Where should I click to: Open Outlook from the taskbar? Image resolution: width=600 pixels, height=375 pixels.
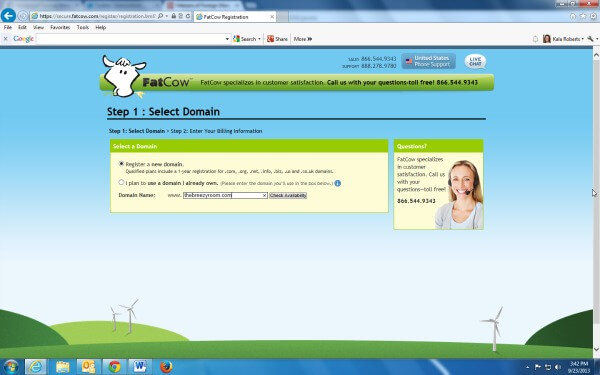88,367
